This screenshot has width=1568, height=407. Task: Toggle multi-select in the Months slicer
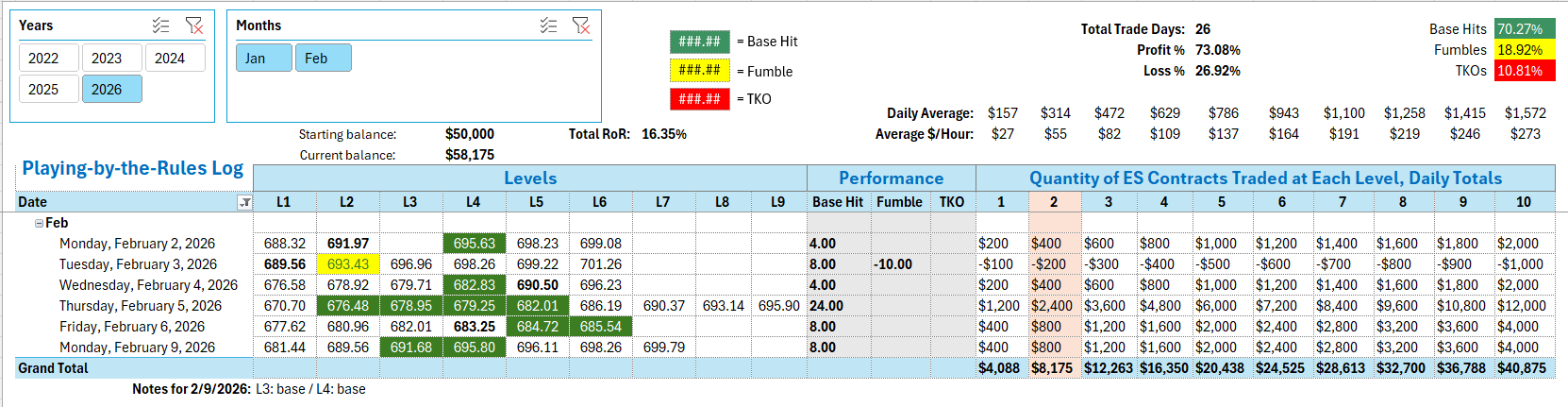(548, 25)
